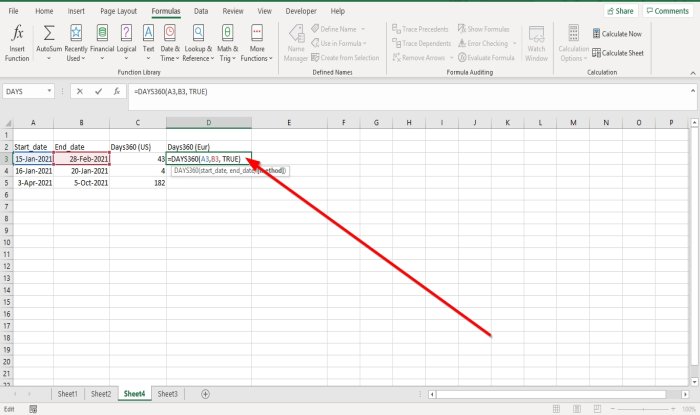
Task: Click the AutoSum sigma icon
Action: (x=49, y=33)
